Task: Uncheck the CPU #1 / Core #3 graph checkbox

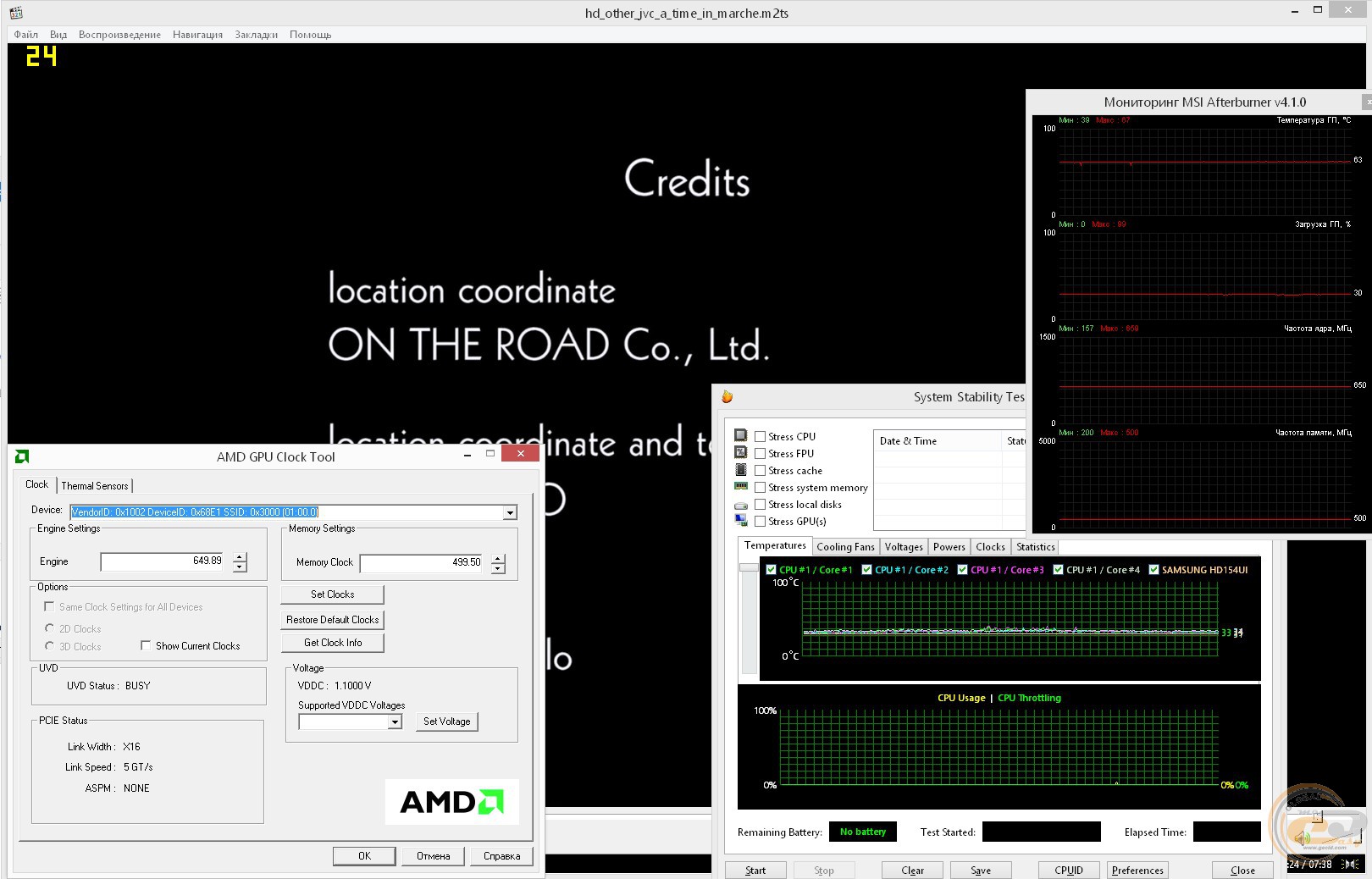Action: tap(962, 570)
